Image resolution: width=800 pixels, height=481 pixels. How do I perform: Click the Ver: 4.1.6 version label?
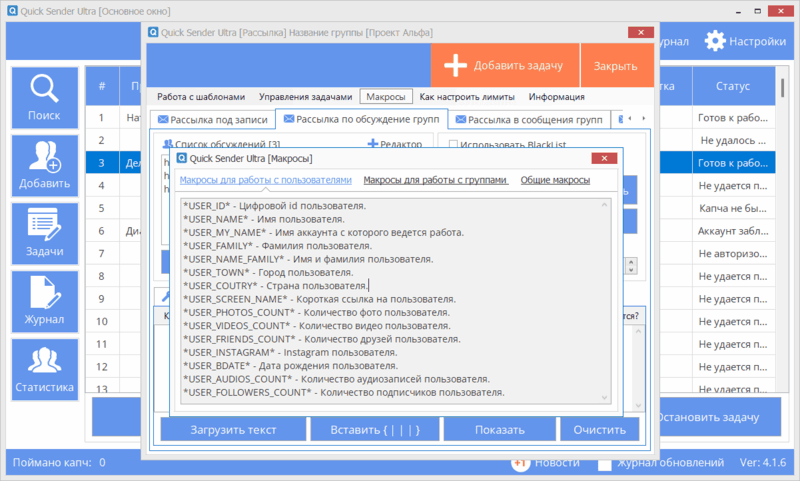pos(763,463)
